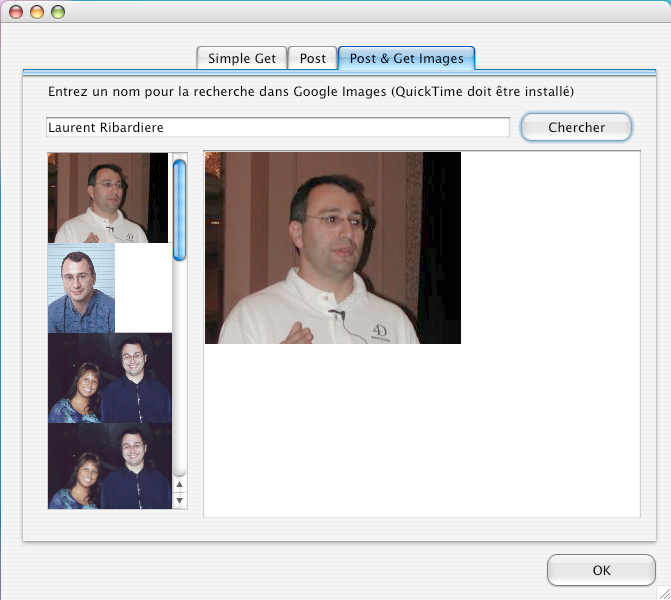Click the large preview photo of the presenter
Image resolution: width=671 pixels, height=600 pixels.
point(332,248)
